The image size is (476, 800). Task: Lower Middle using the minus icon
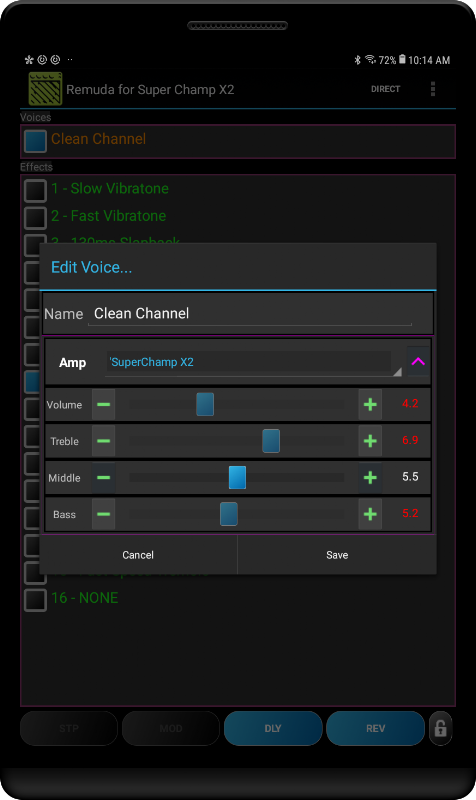point(104,478)
